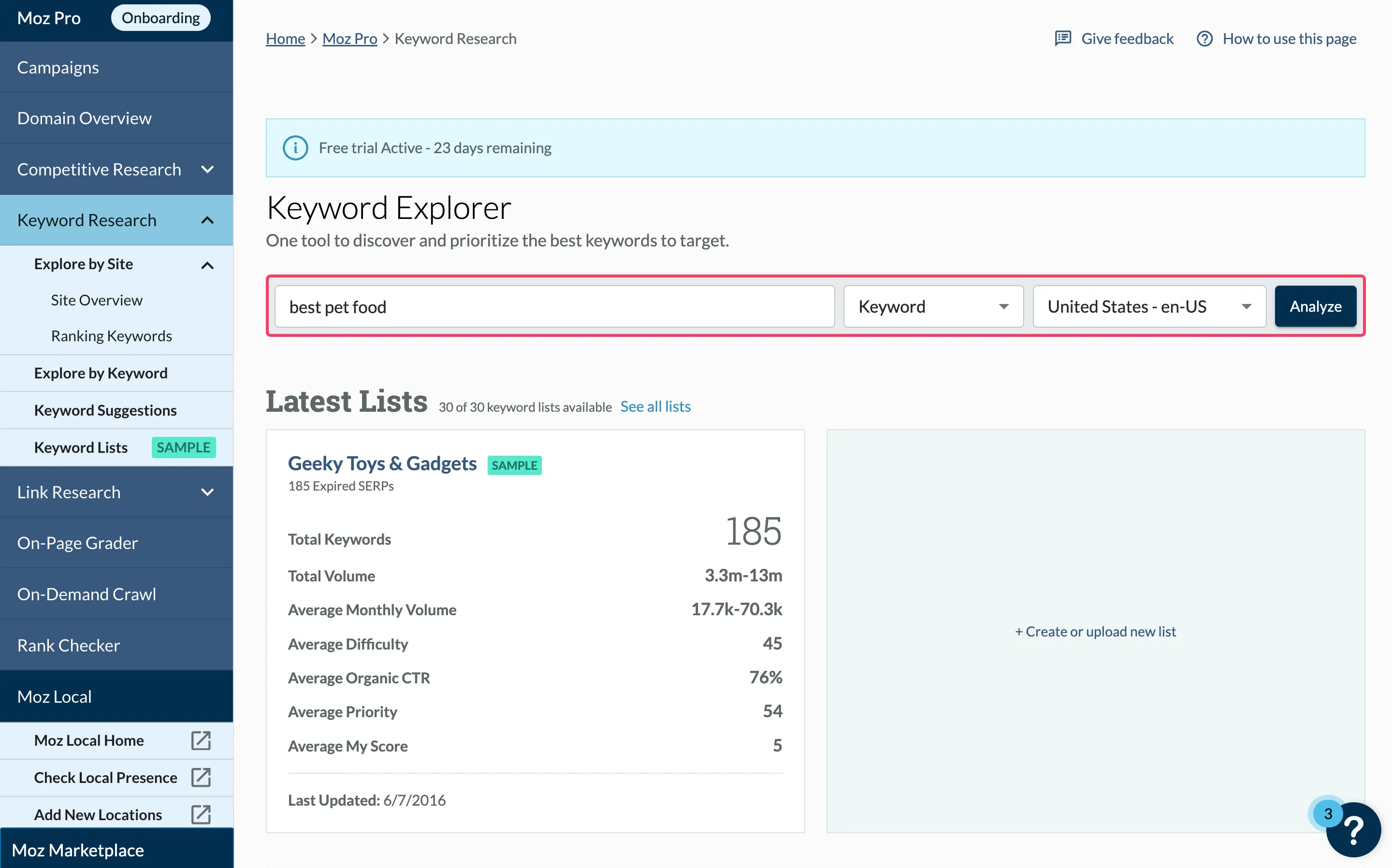The height and width of the screenshot is (868, 1392).
Task: Click the notification badge showing 3
Action: coord(1328,813)
